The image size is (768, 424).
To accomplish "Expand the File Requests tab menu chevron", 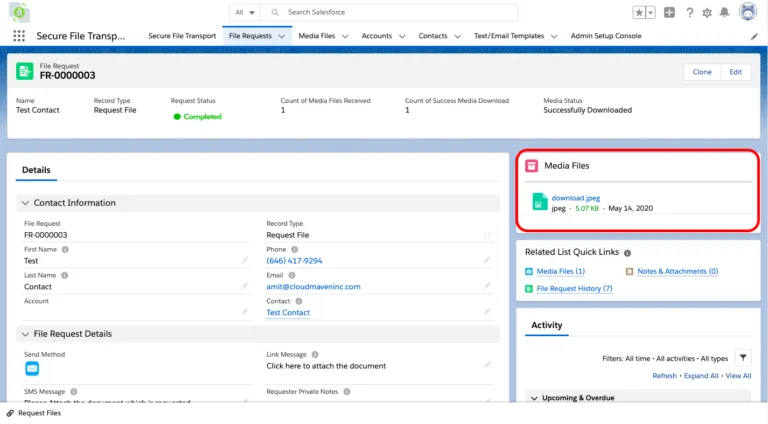I will pyautogui.click(x=282, y=36).
